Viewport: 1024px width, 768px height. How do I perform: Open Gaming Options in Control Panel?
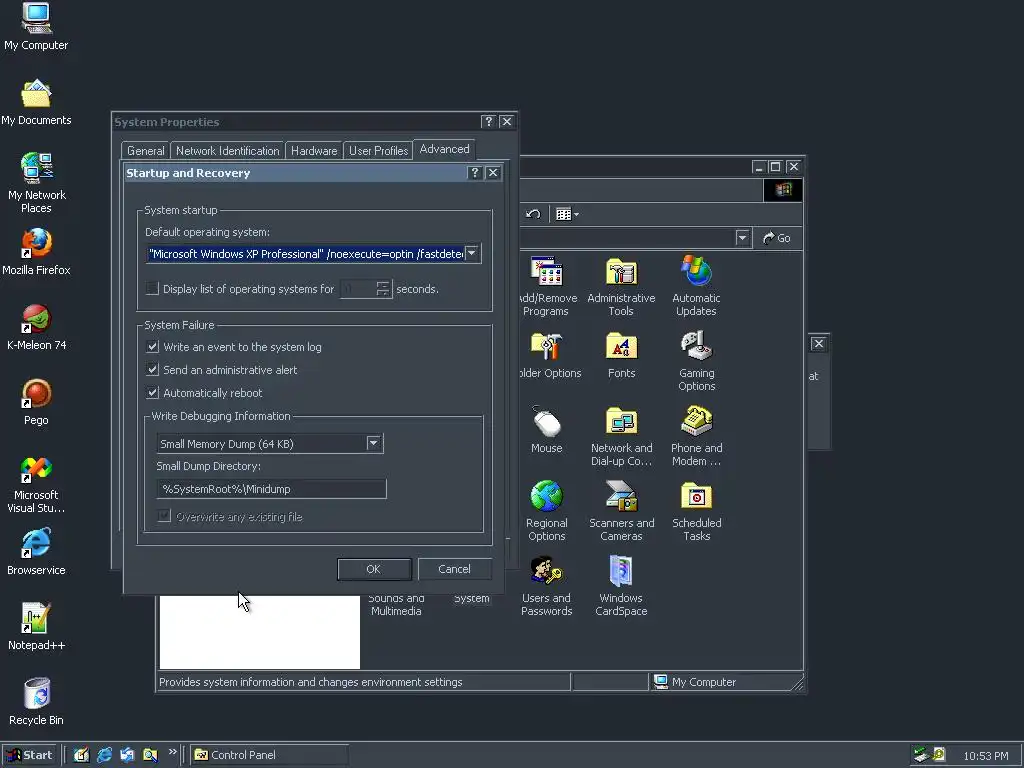click(696, 361)
